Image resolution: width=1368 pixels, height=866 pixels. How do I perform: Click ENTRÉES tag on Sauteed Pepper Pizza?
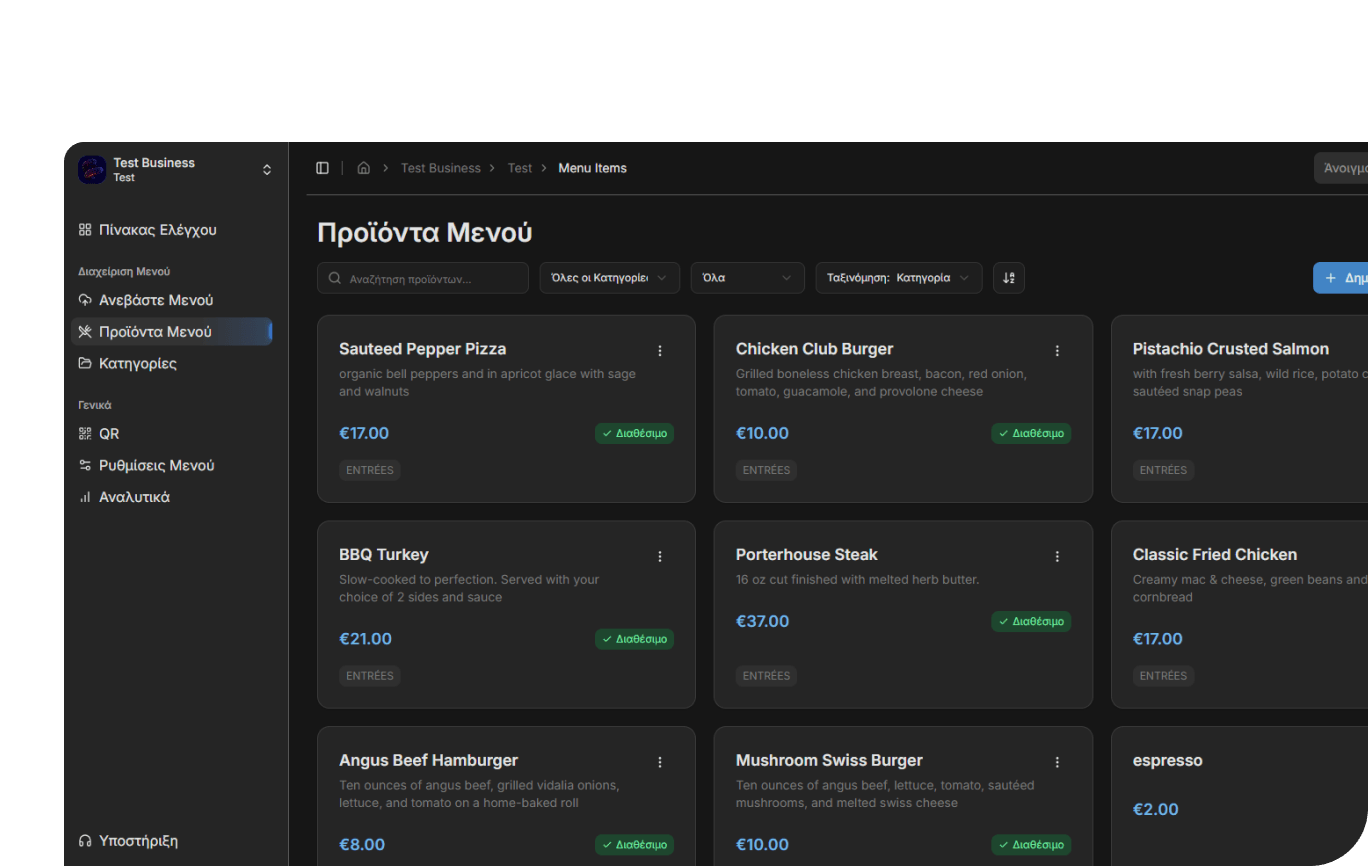coord(370,470)
